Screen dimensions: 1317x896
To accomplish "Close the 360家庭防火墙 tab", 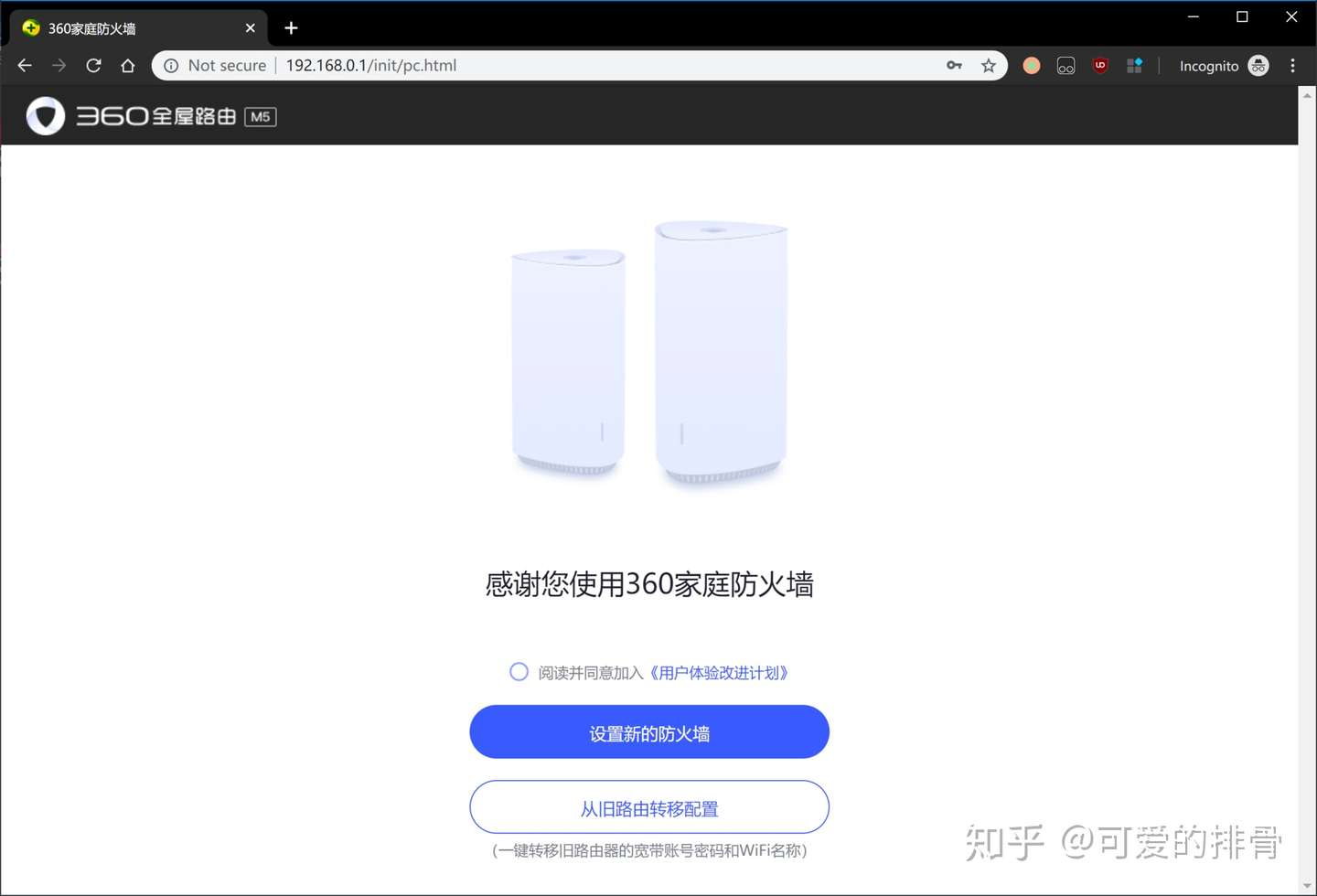I will (x=250, y=28).
